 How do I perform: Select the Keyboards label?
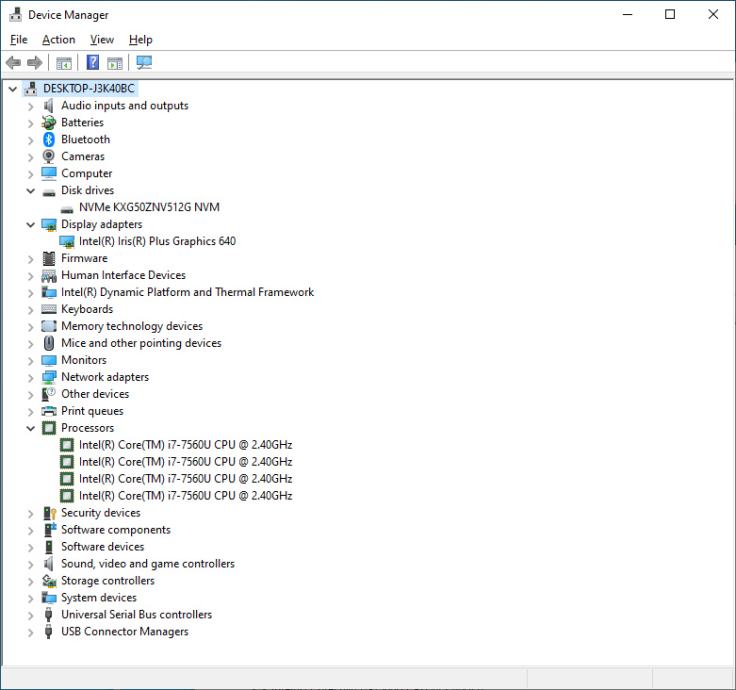pos(87,309)
